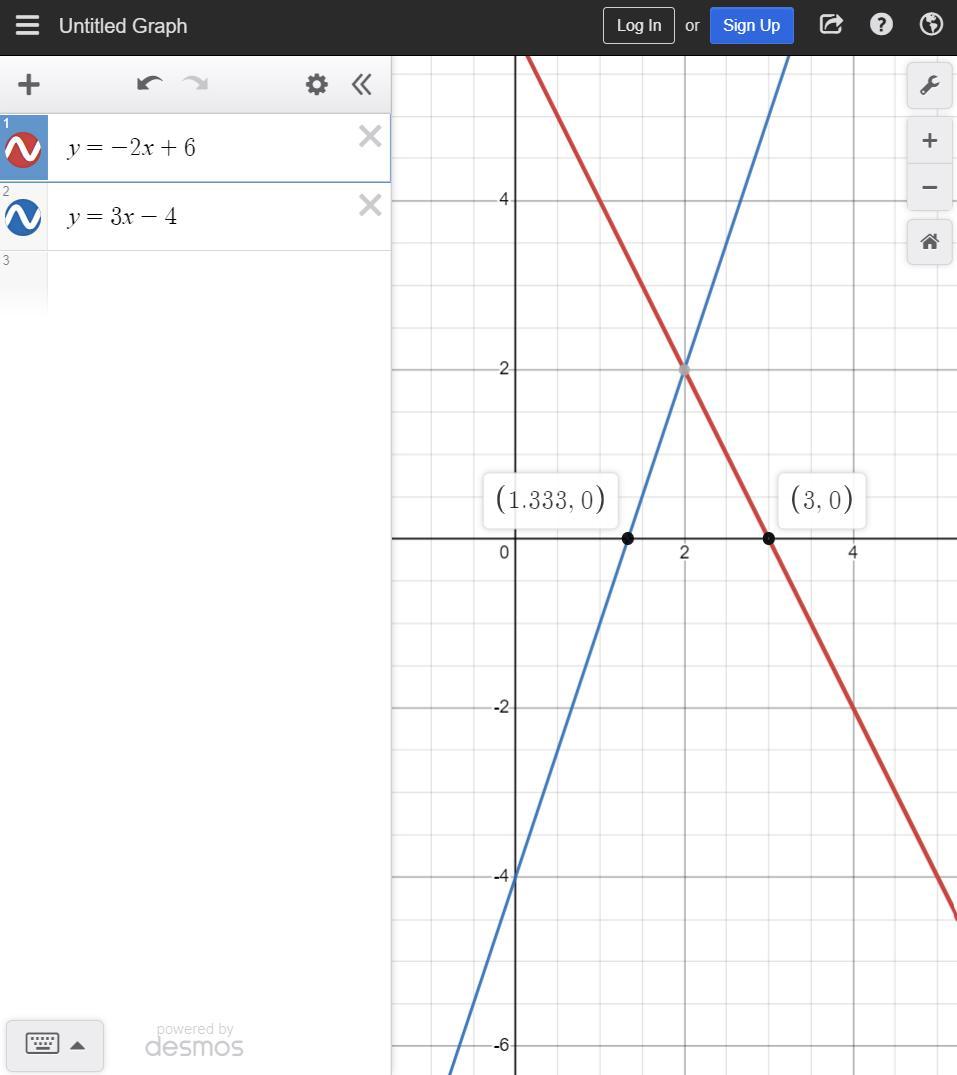Toggle visibility of red line y=-2x+6
The width and height of the screenshot is (957, 1075).
click(23, 149)
